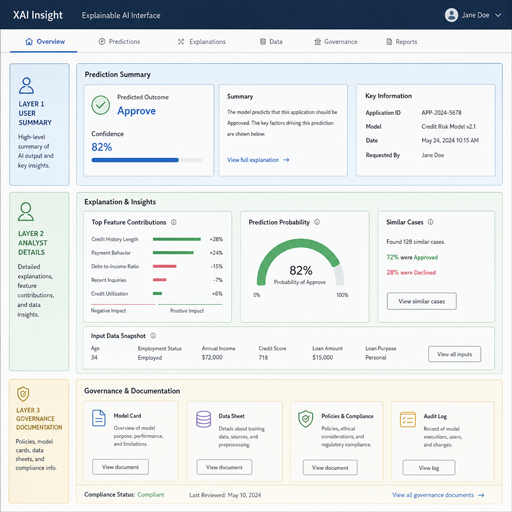The width and height of the screenshot is (512, 512).
Task: Click the Predictions tab icon
Action: [102, 42]
